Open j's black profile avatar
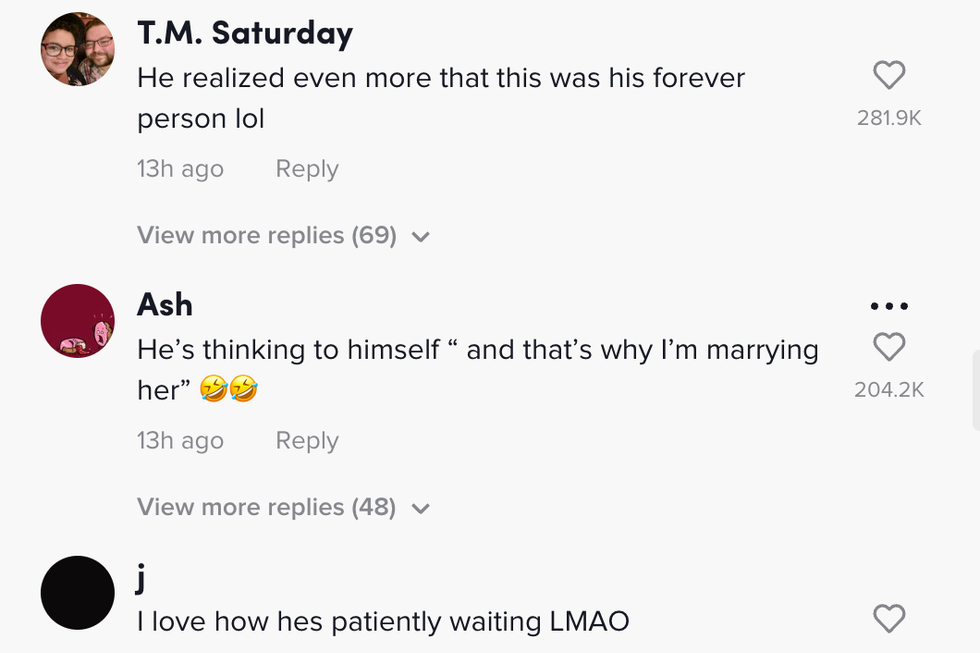The width and height of the screenshot is (980, 653). pos(78,593)
